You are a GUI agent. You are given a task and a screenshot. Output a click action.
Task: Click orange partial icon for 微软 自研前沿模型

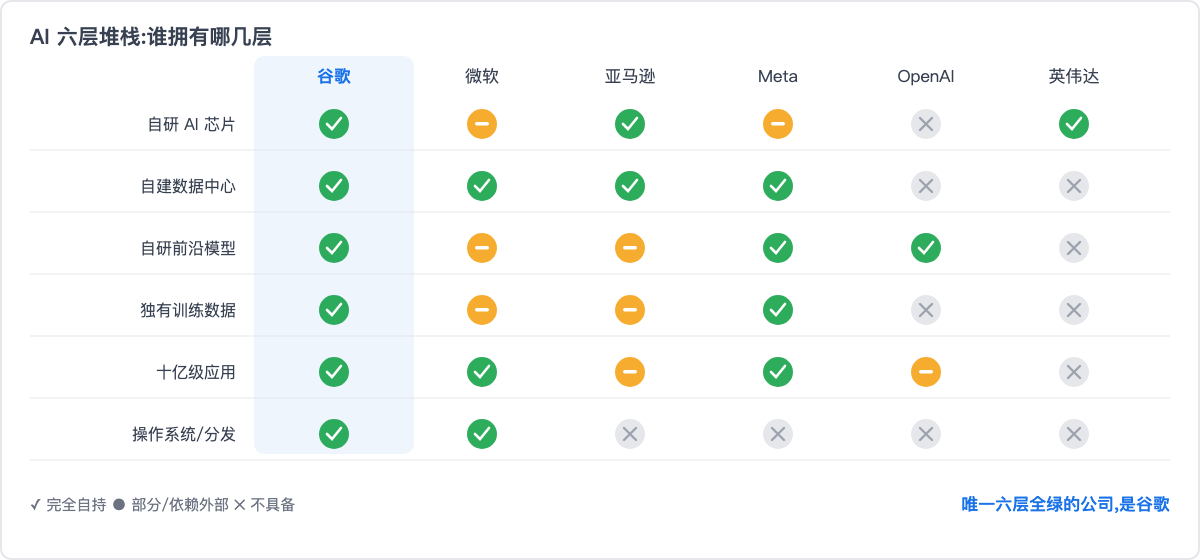click(482, 248)
